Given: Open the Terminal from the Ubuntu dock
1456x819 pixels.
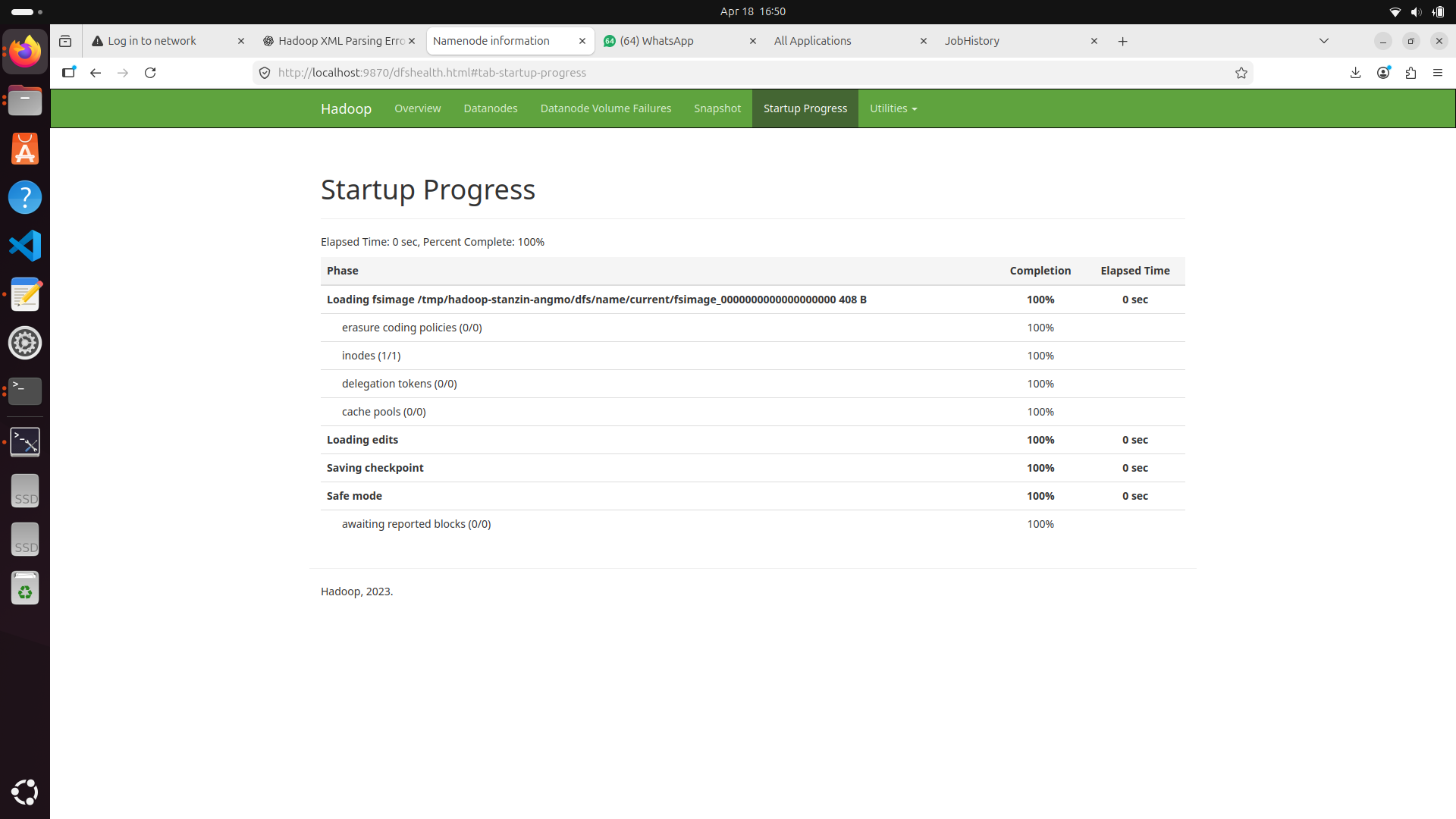Looking at the screenshot, I should [25, 391].
